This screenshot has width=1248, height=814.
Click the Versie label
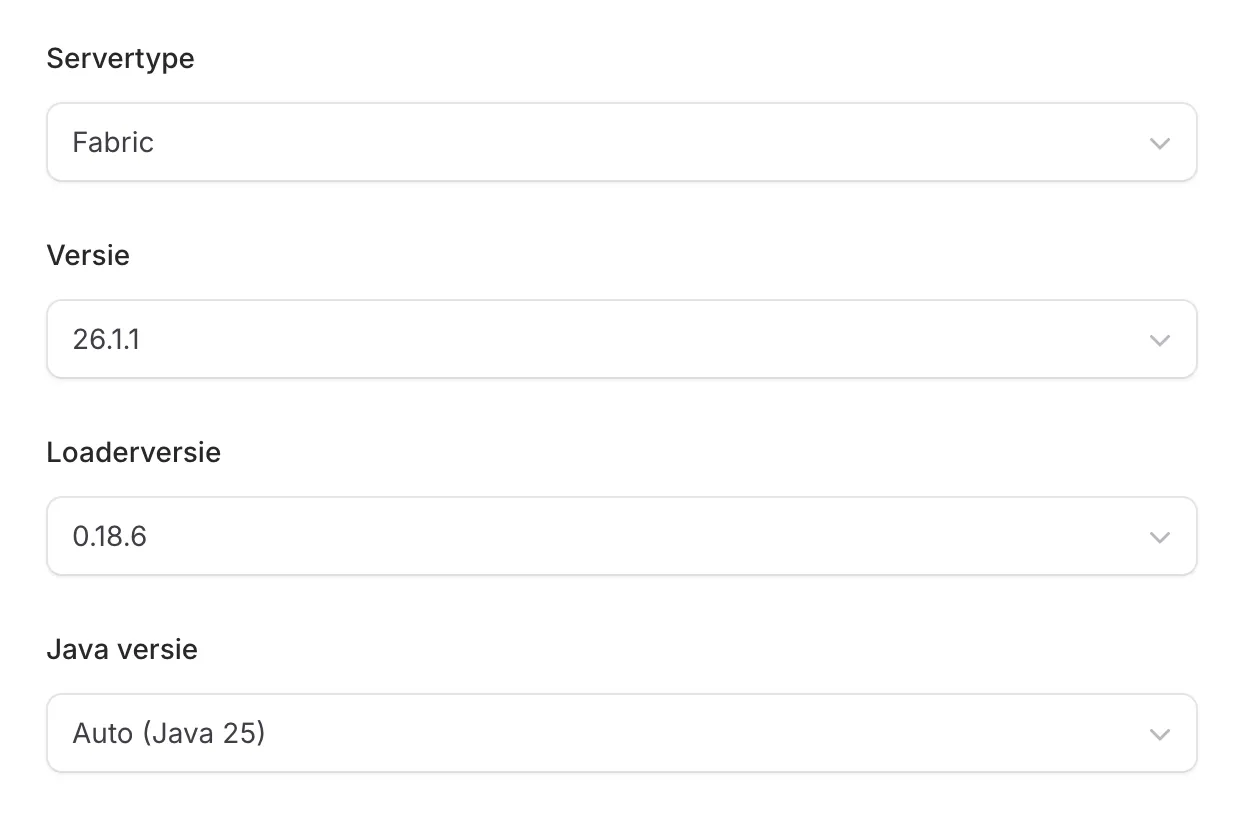pyautogui.click(x=88, y=255)
